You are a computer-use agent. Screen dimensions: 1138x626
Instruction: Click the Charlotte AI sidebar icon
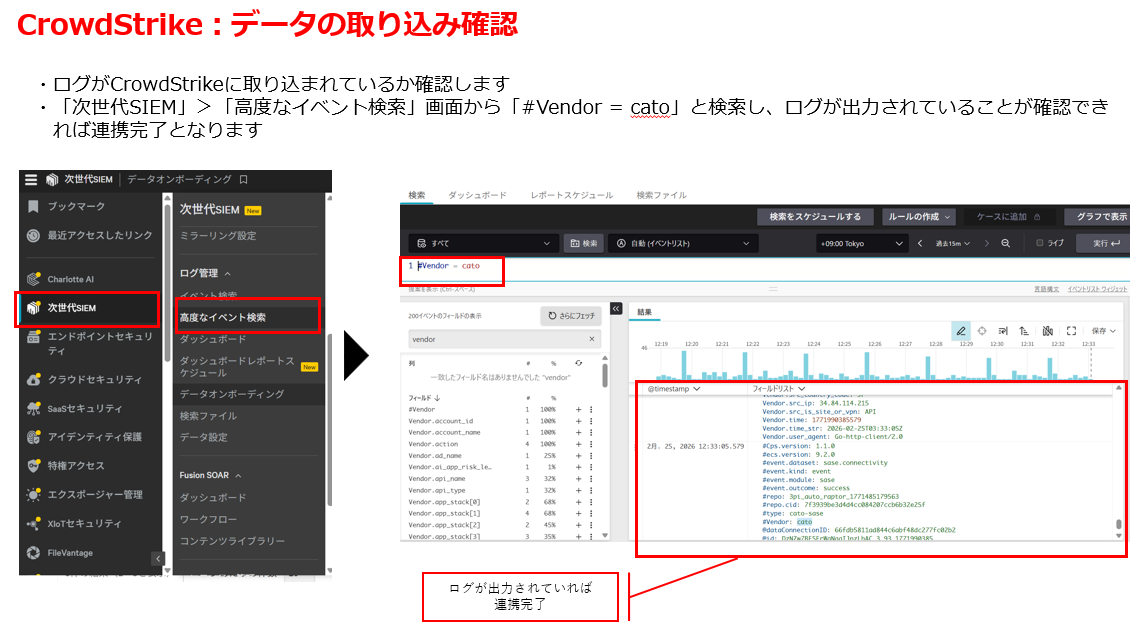(x=33, y=279)
